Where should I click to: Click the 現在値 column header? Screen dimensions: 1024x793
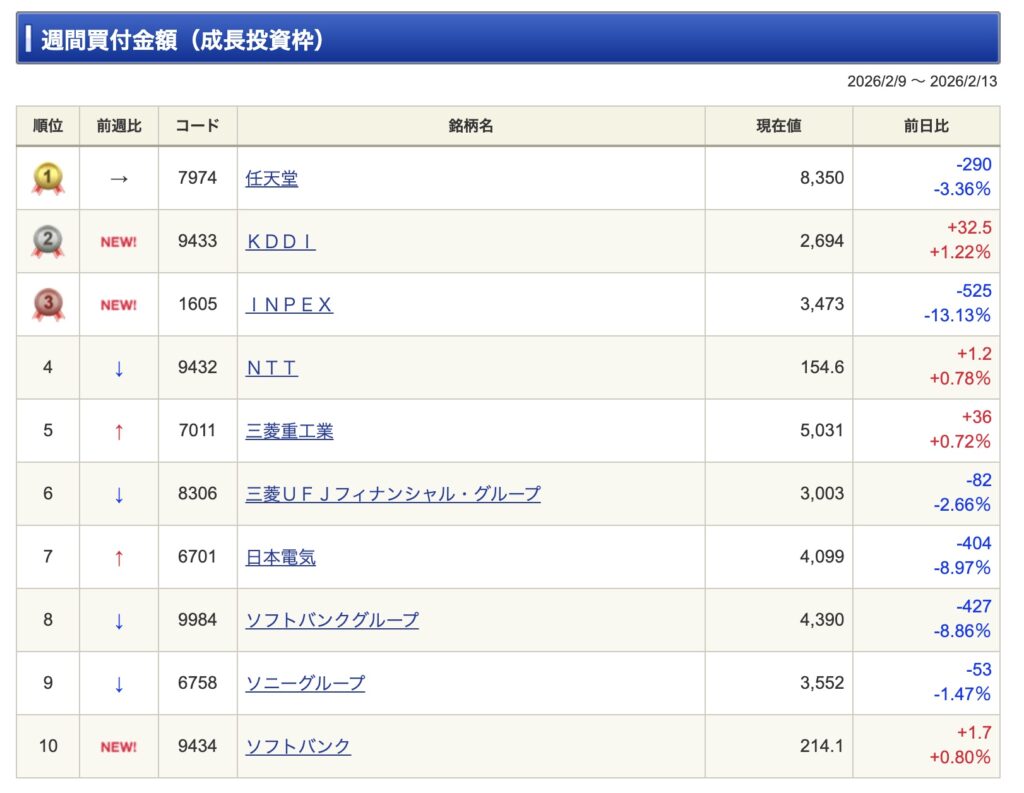click(778, 127)
